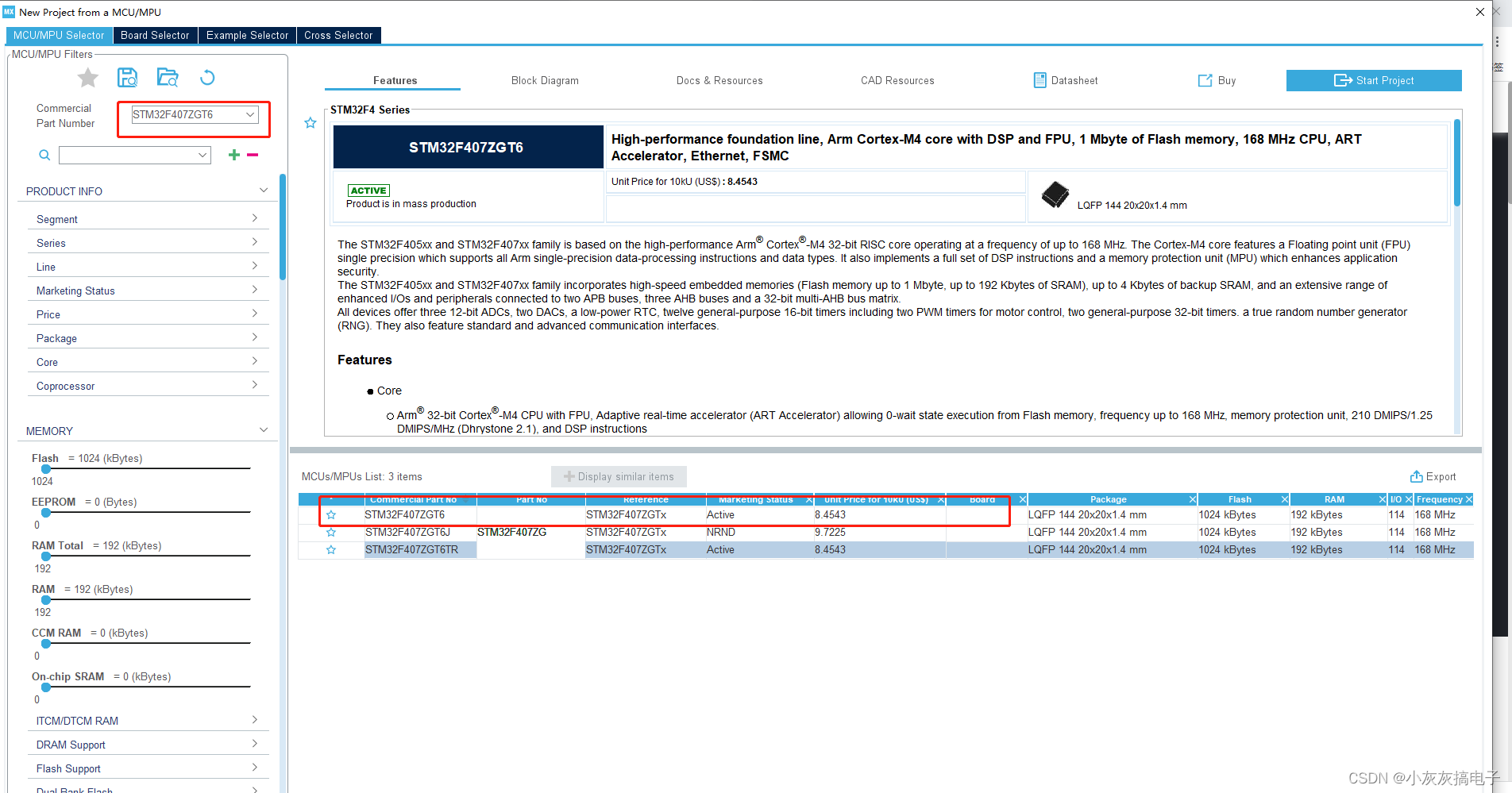Remove the Flash column with its X

click(1285, 499)
